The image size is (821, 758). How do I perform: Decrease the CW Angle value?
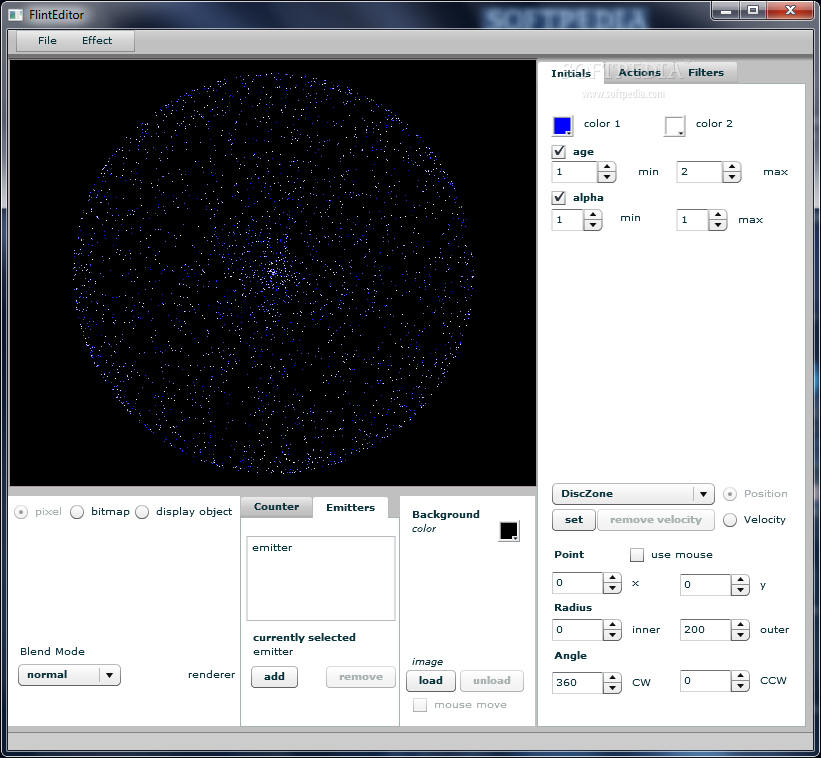coord(612,688)
